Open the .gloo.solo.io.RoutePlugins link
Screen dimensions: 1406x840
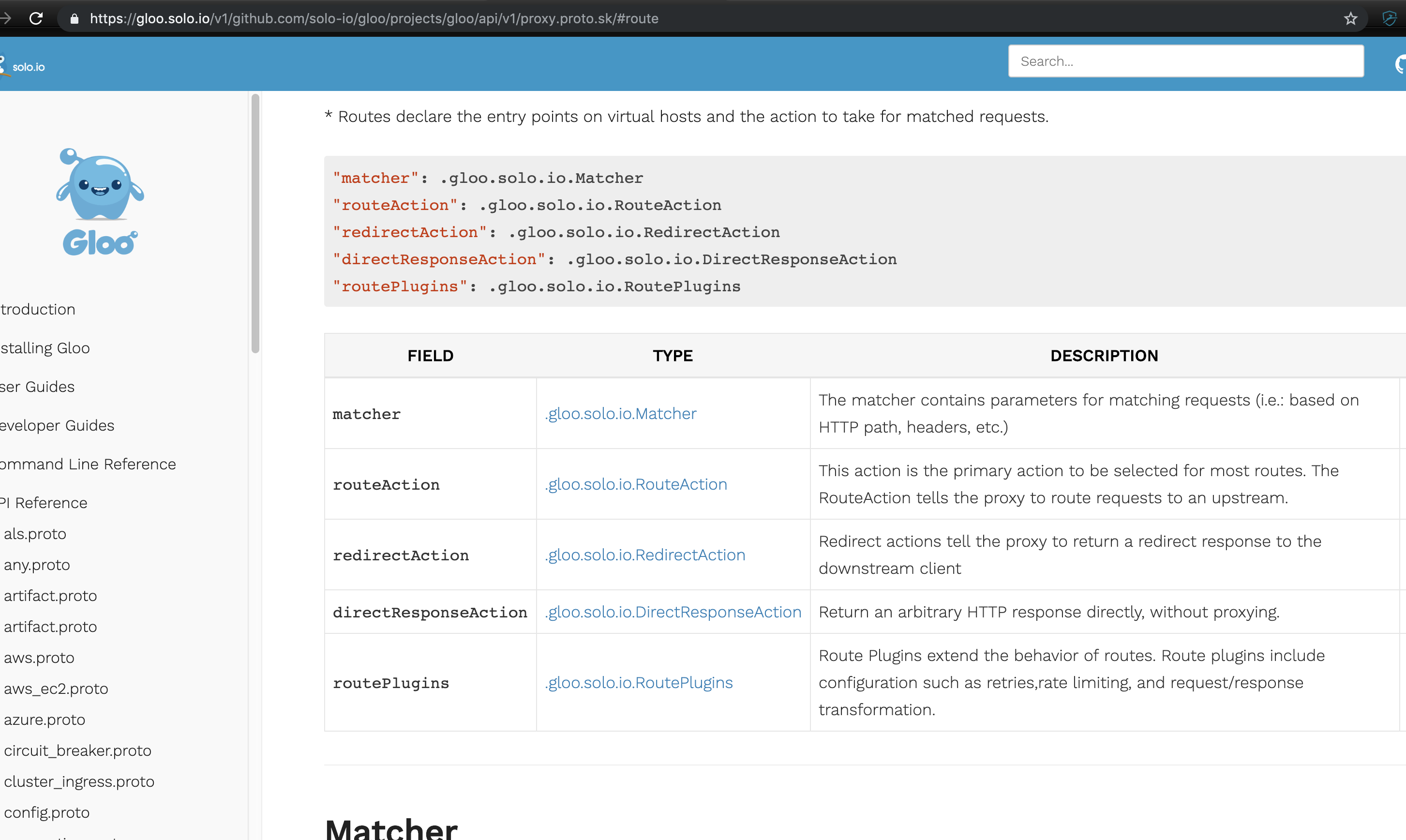pyautogui.click(x=639, y=683)
